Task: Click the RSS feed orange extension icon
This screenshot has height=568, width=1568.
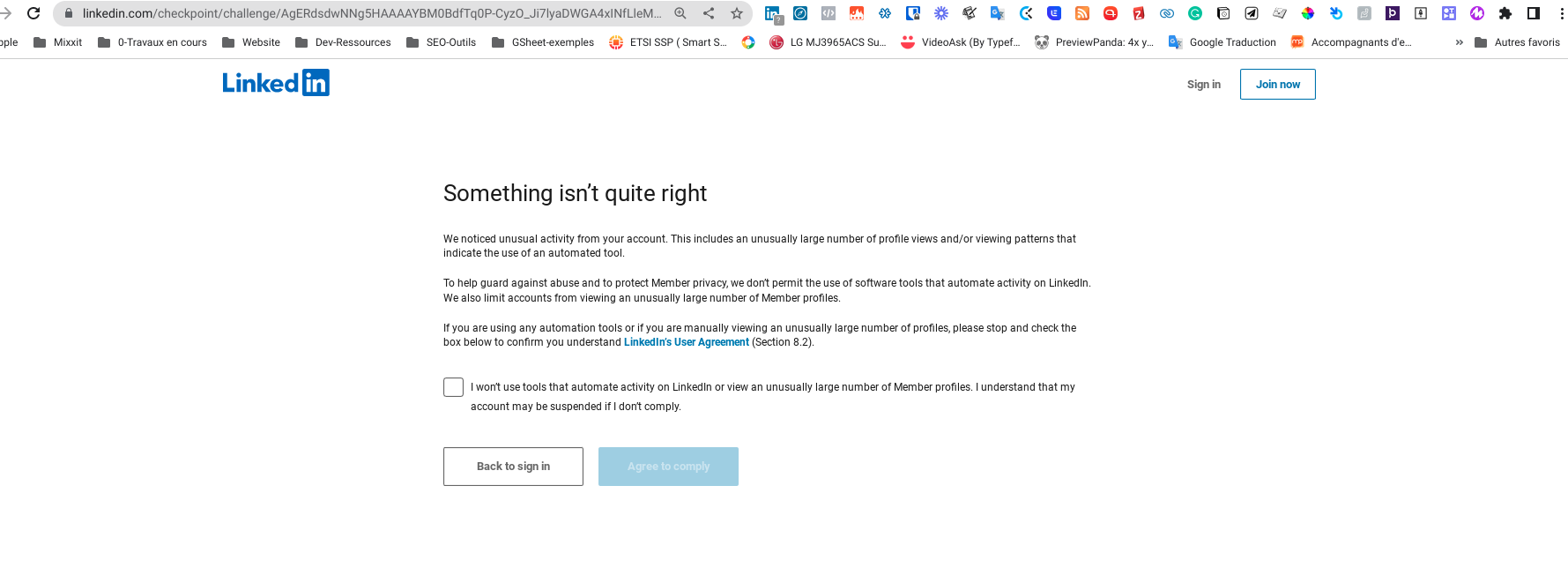Action: pyautogui.click(x=1082, y=13)
